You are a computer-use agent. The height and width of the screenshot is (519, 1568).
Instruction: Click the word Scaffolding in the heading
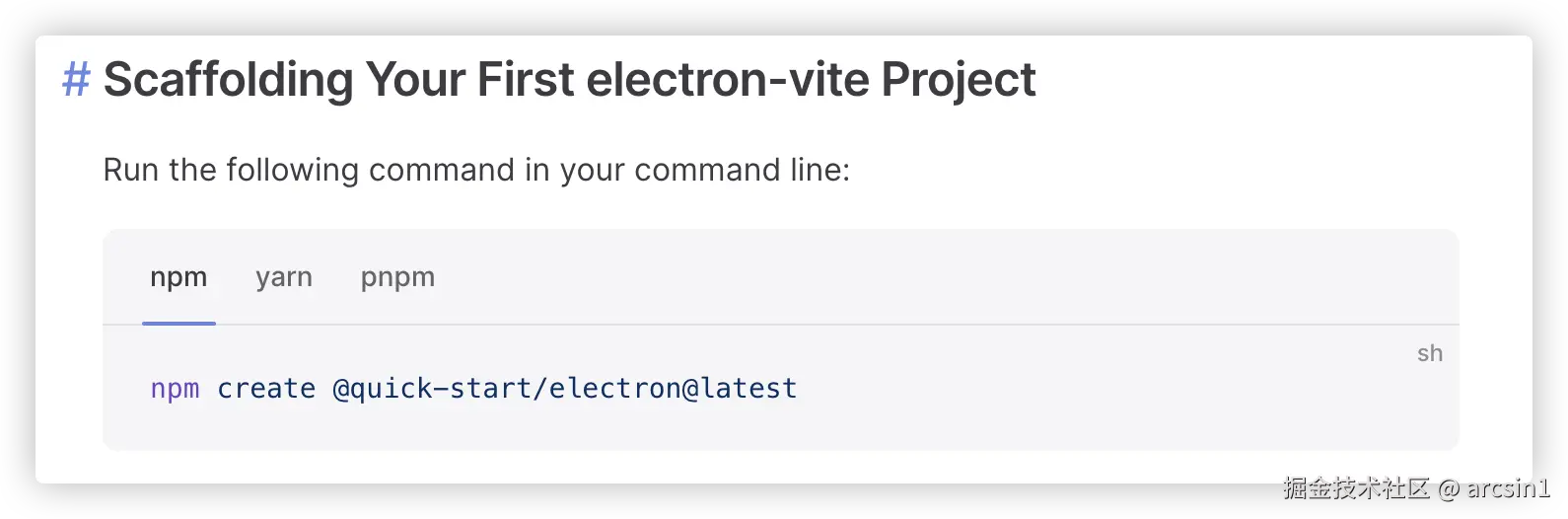coord(228,80)
